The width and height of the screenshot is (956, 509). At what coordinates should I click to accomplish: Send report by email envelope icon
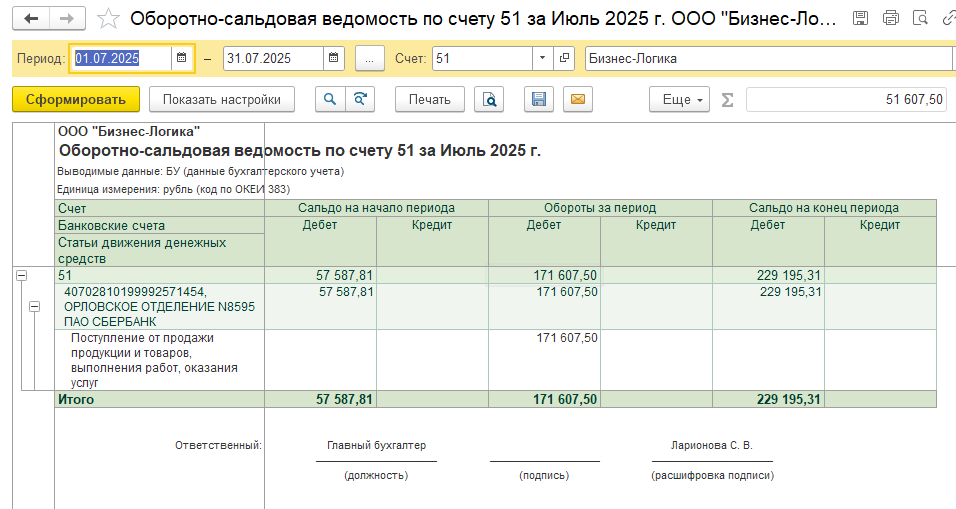point(578,99)
